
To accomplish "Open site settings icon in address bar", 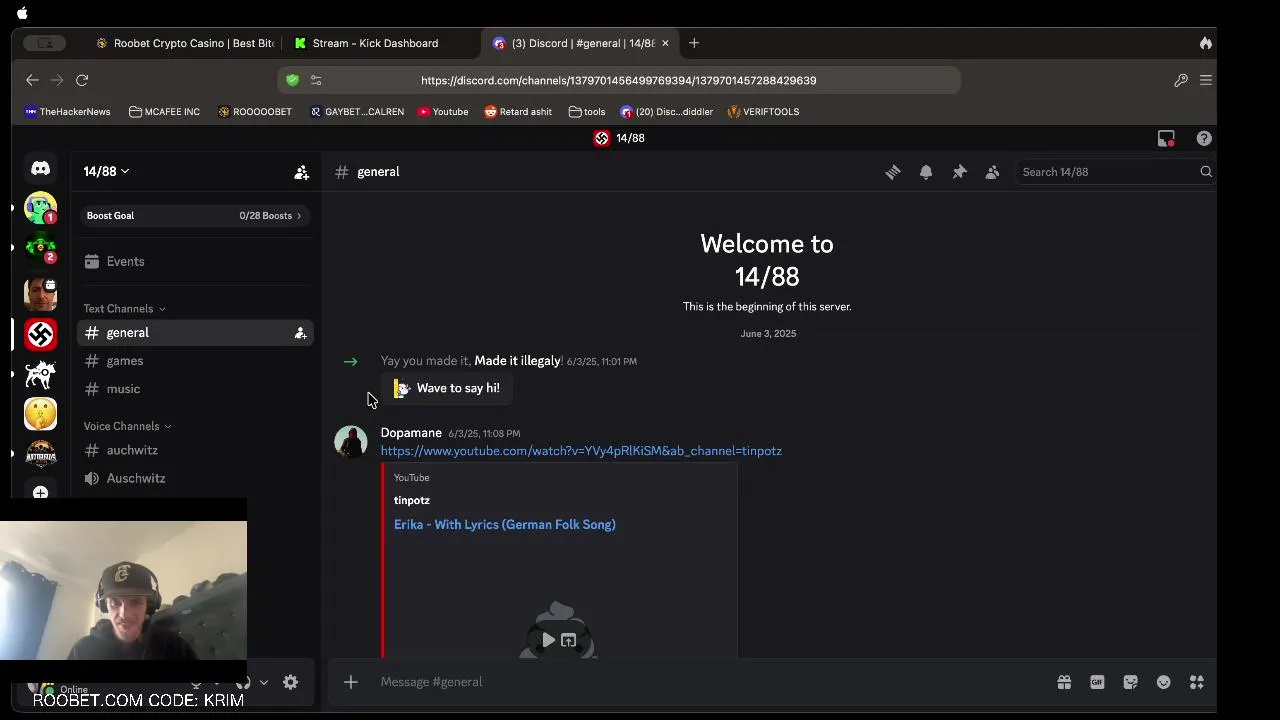I will click(x=316, y=80).
